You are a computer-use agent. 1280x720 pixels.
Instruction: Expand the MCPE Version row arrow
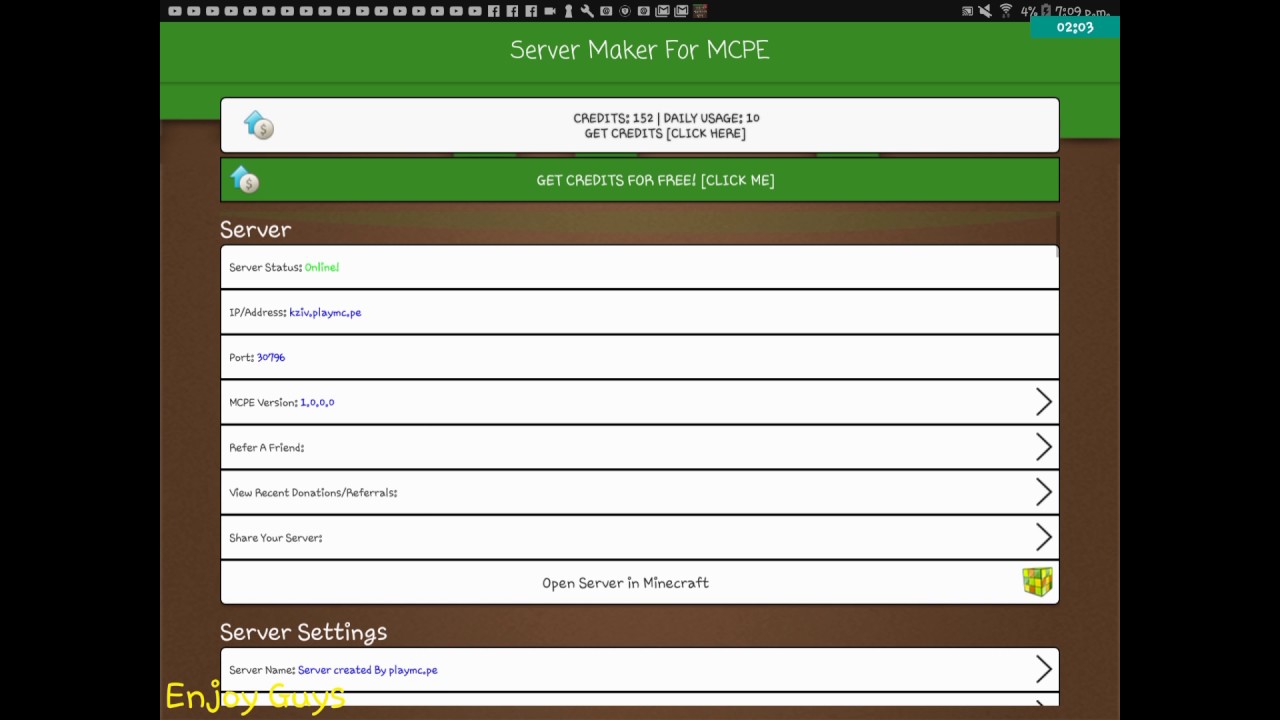click(1043, 402)
